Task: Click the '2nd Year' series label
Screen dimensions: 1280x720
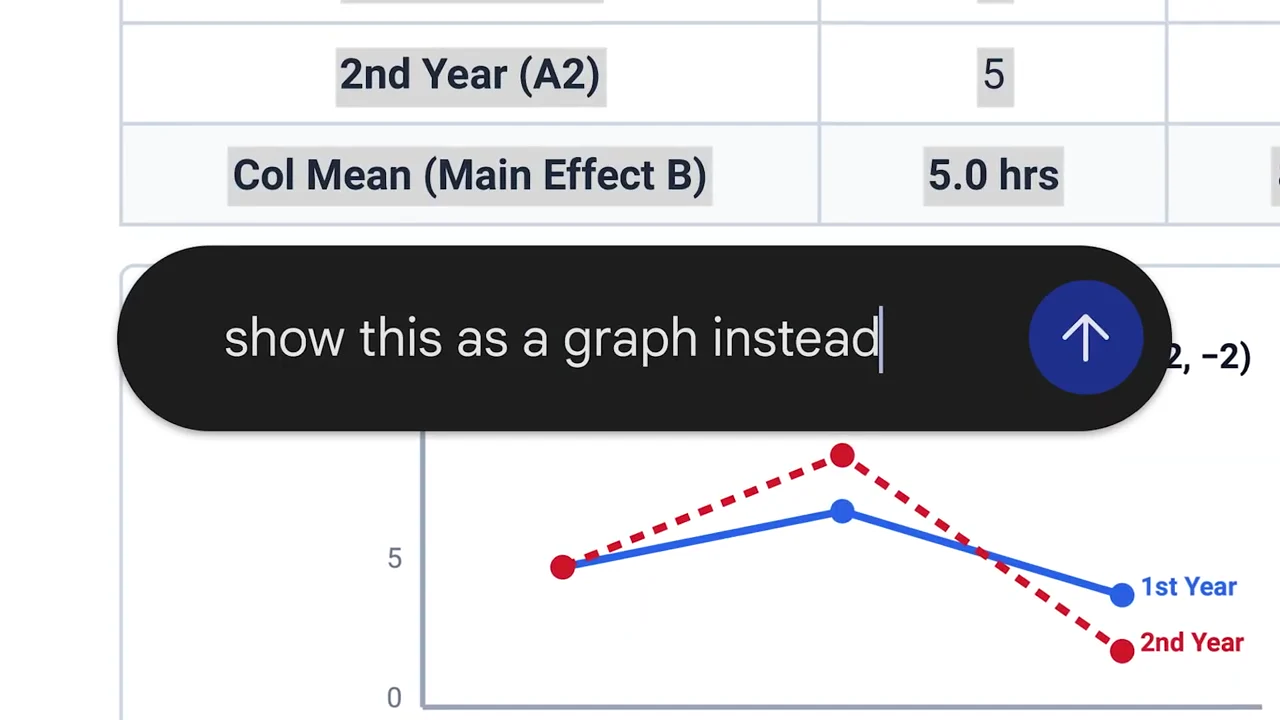Action: pyautogui.click(x=1192, y=643)
